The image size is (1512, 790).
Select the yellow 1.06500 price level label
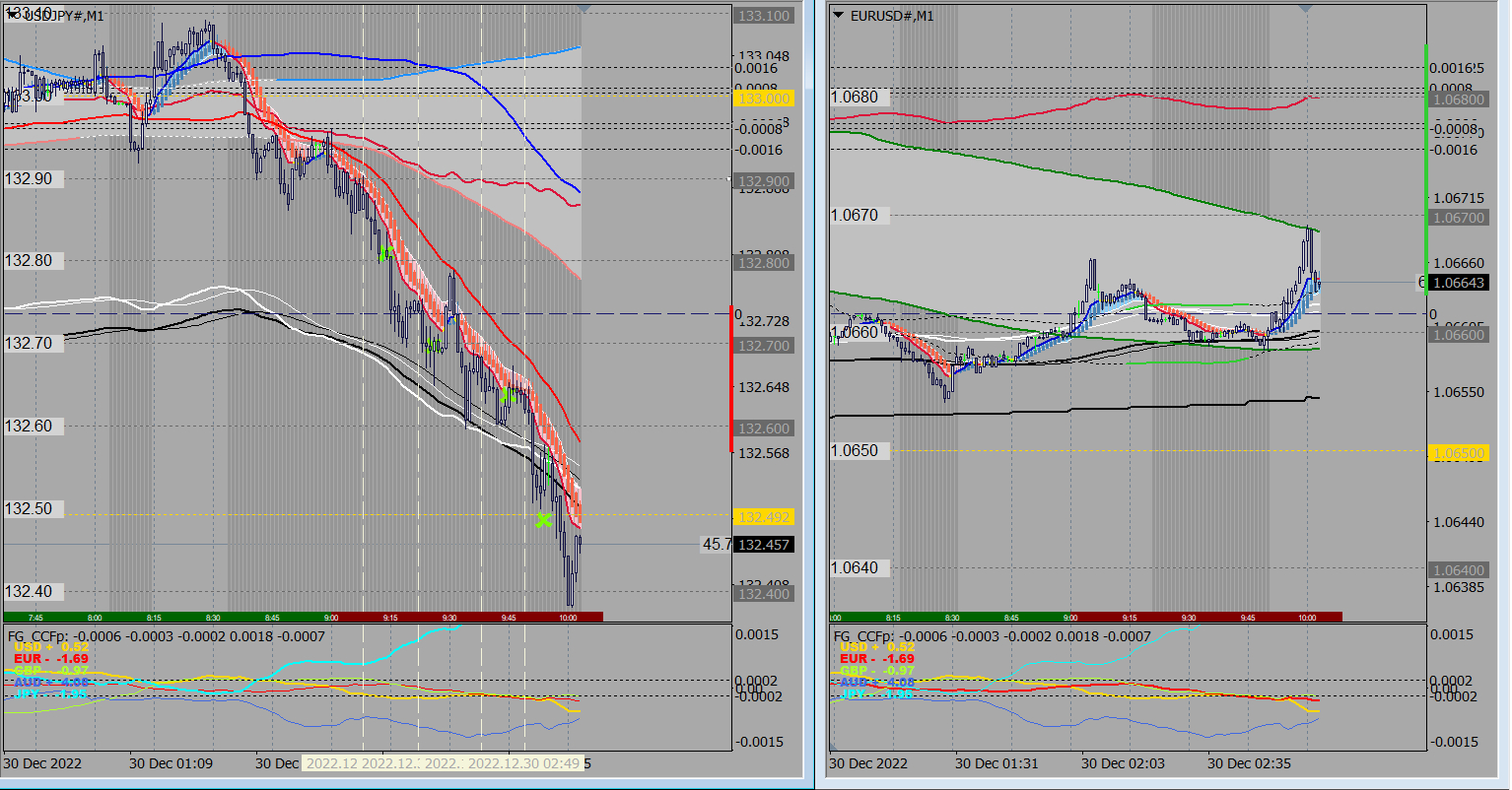pyautogui.click(x=1456, y=452)
